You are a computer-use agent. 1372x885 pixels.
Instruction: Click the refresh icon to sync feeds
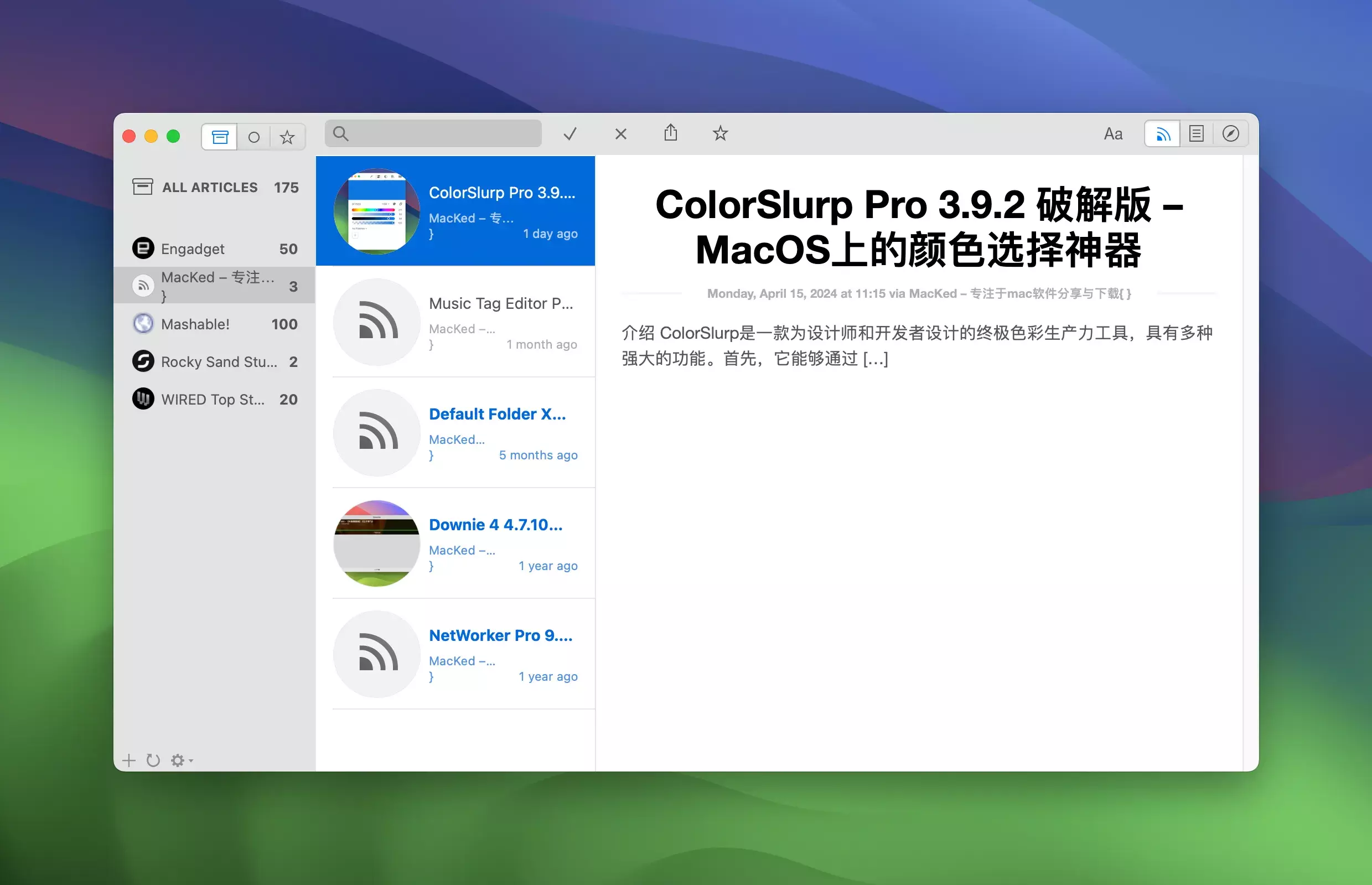153,760
